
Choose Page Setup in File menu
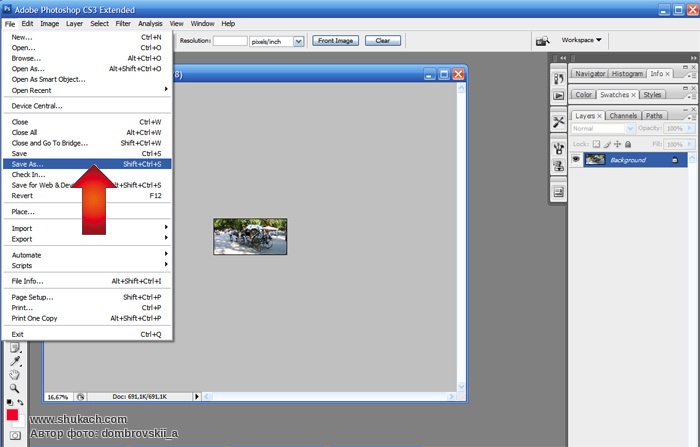pos(87,297)
